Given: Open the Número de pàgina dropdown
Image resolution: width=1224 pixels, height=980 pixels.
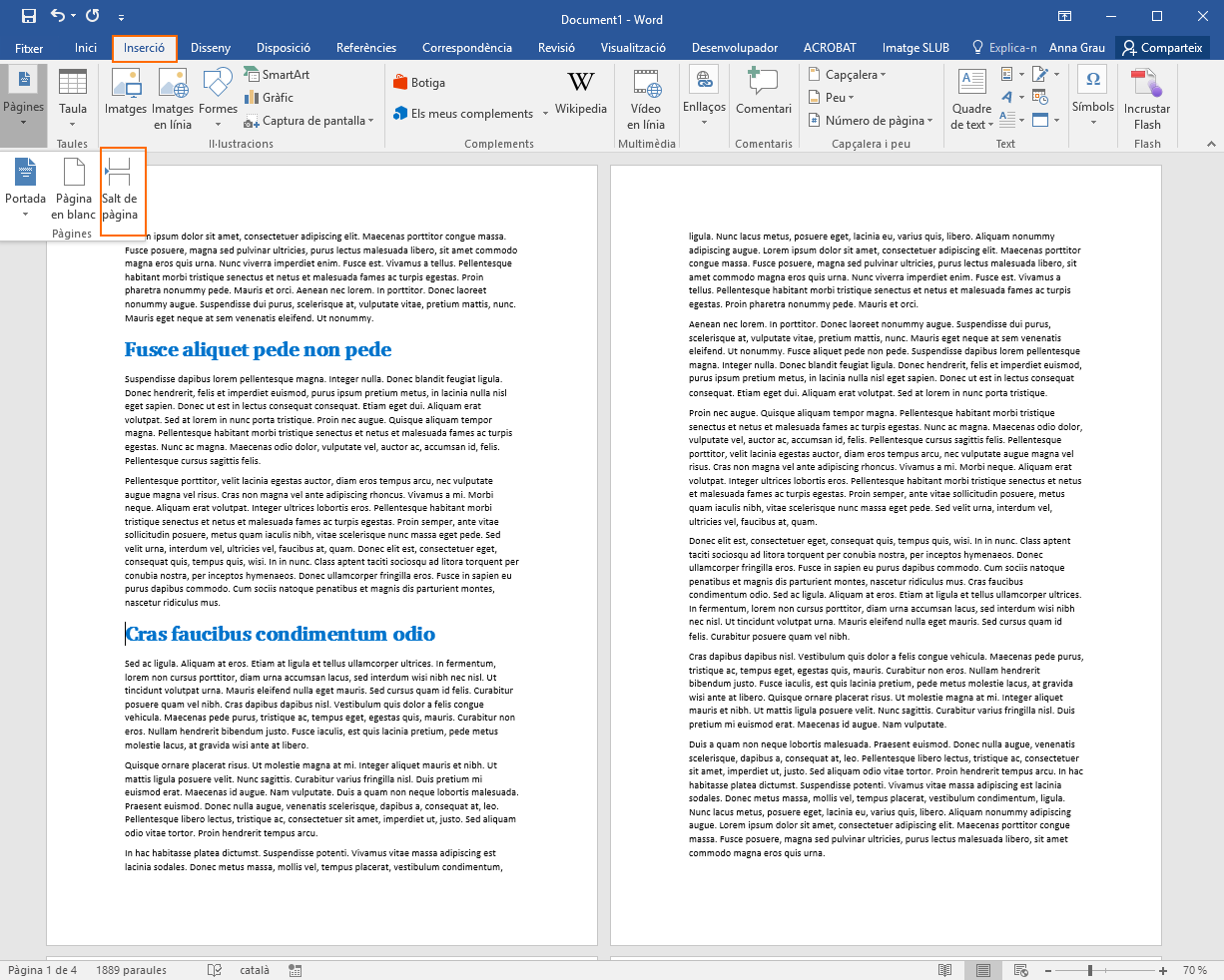Looking at the screenshot, I should (x=870, y=121).
